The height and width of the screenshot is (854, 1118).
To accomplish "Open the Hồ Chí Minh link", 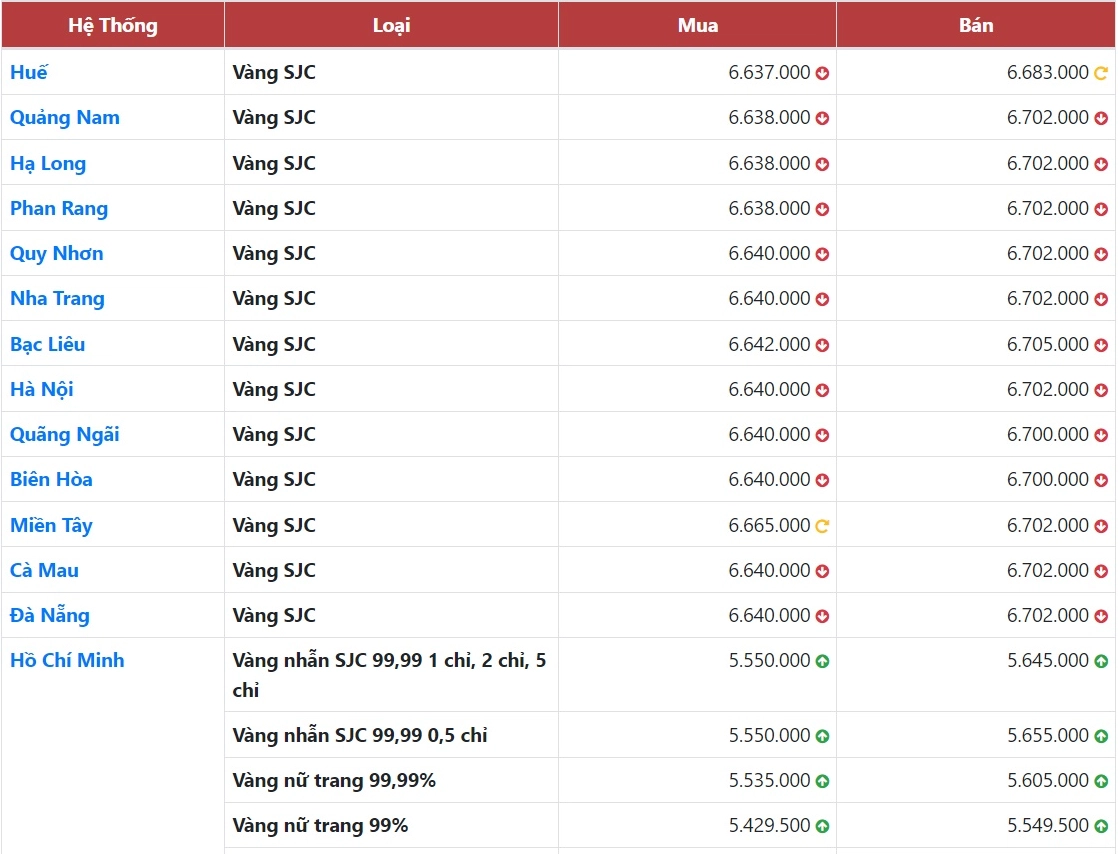I will [x=67, y=660].
